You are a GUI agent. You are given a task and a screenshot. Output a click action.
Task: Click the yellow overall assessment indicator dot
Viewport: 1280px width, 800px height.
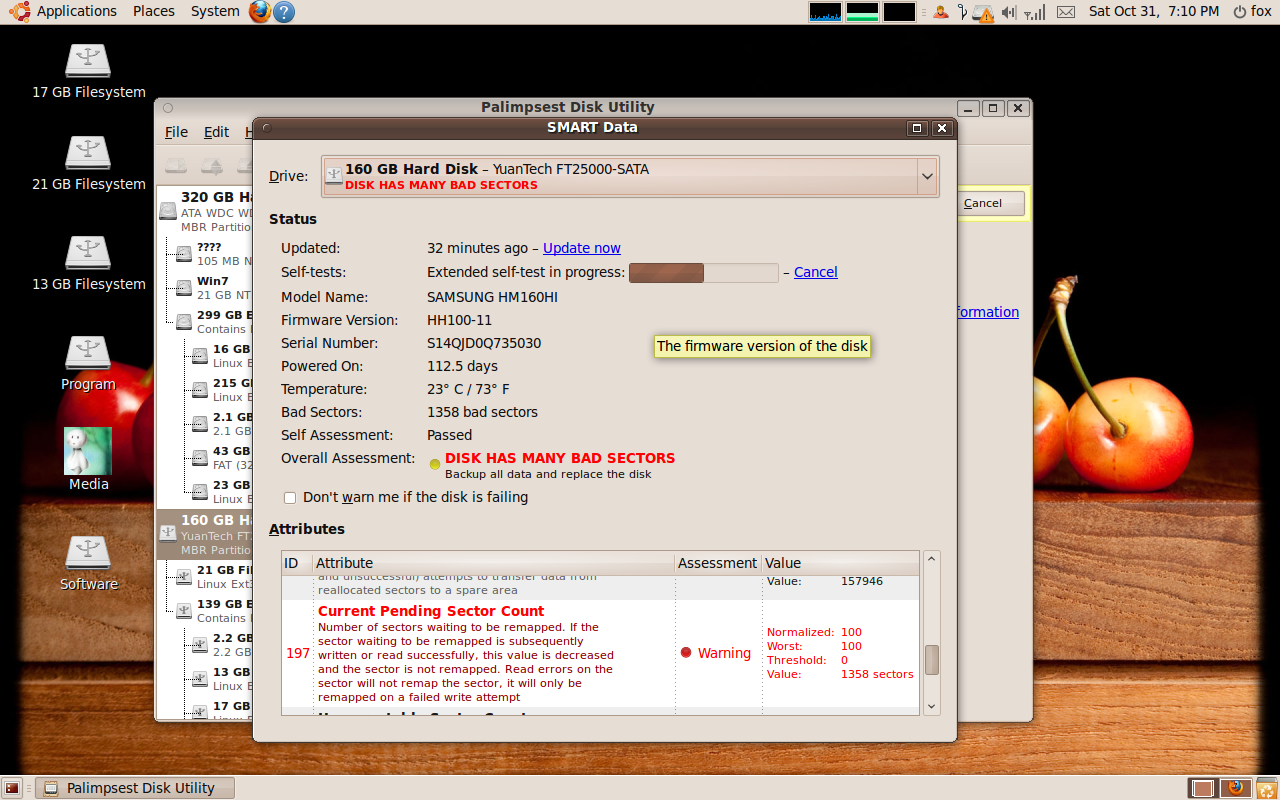(435, 464)
